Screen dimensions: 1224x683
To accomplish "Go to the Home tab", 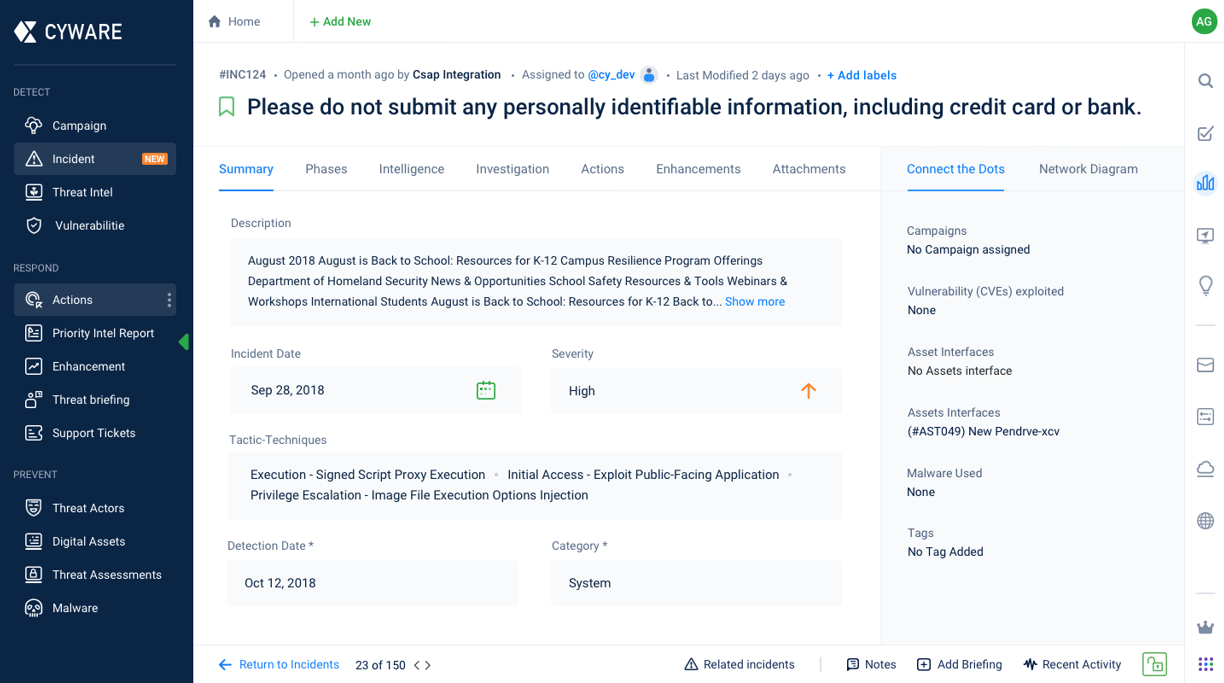I will (234, 21).
